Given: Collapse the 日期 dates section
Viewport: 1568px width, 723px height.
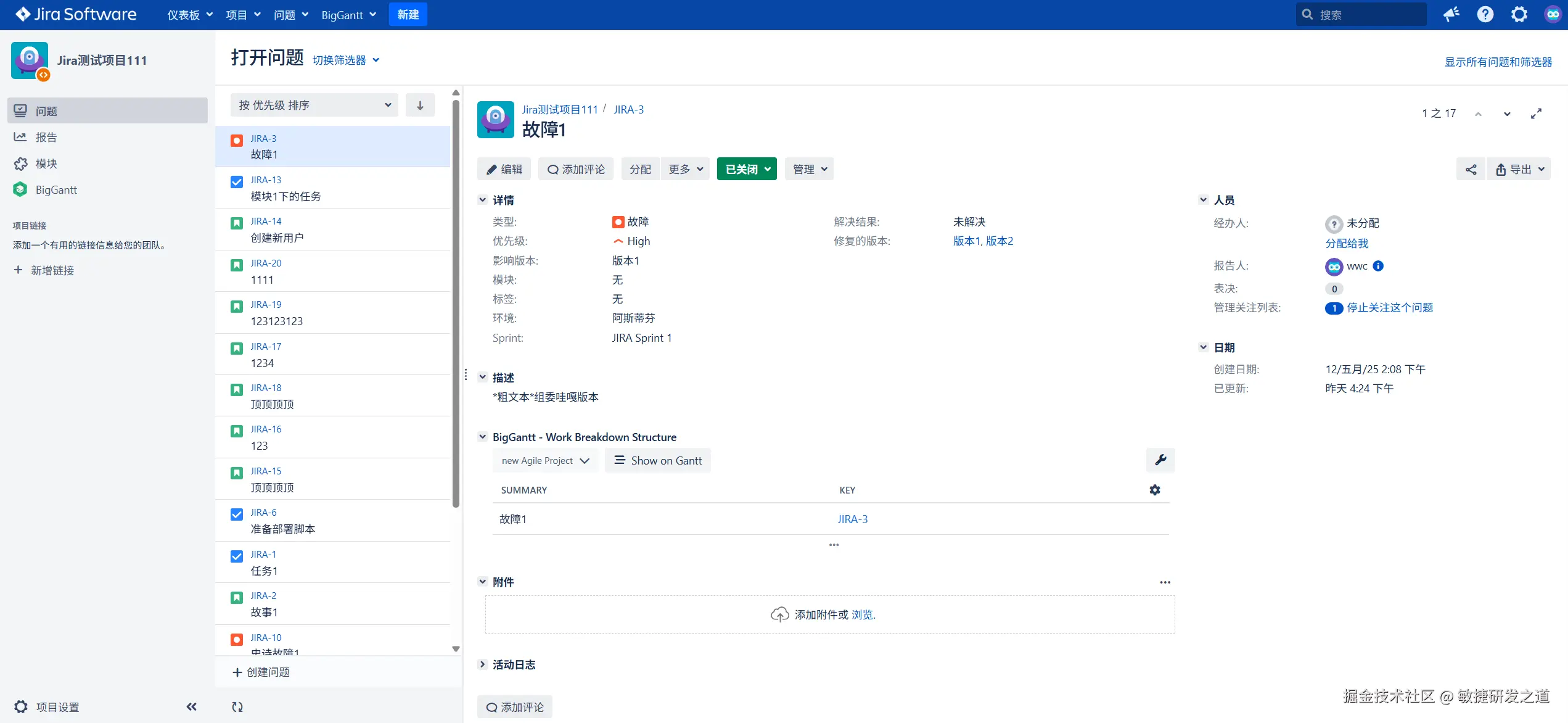Looking at the screenshot, I should coord(1203,347).
